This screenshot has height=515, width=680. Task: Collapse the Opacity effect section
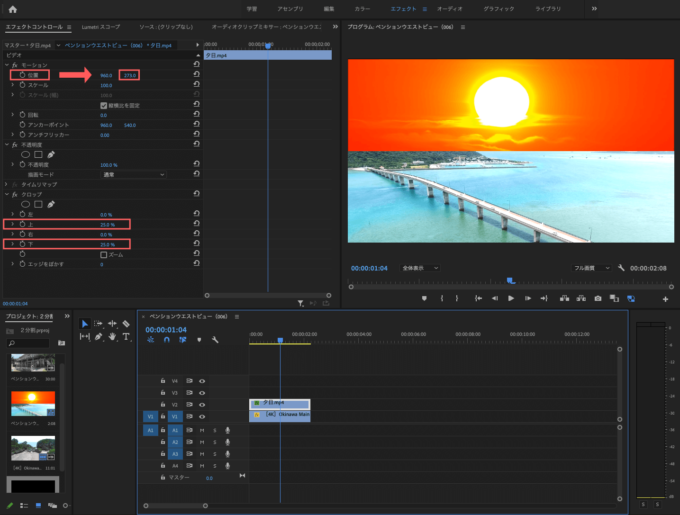coord(7,145)
